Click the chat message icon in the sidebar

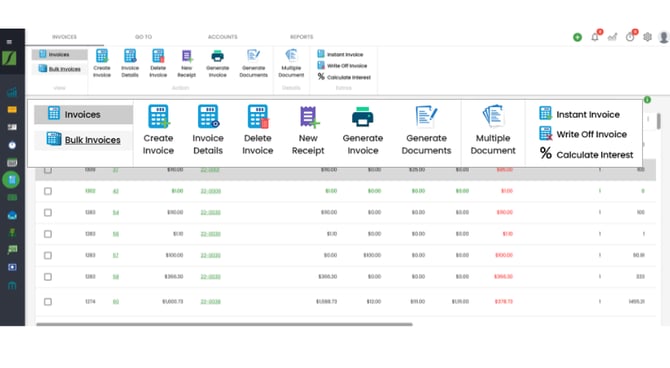[12, 250]
